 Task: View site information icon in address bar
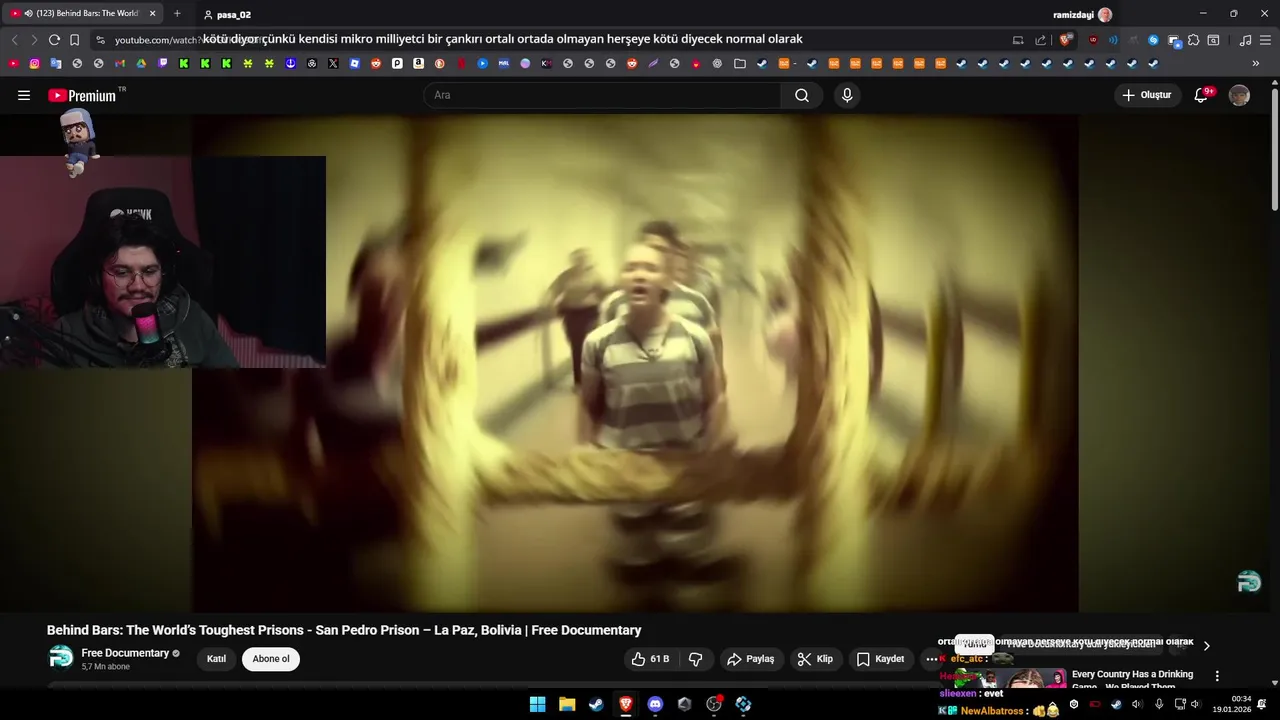(x=100, y=40)
